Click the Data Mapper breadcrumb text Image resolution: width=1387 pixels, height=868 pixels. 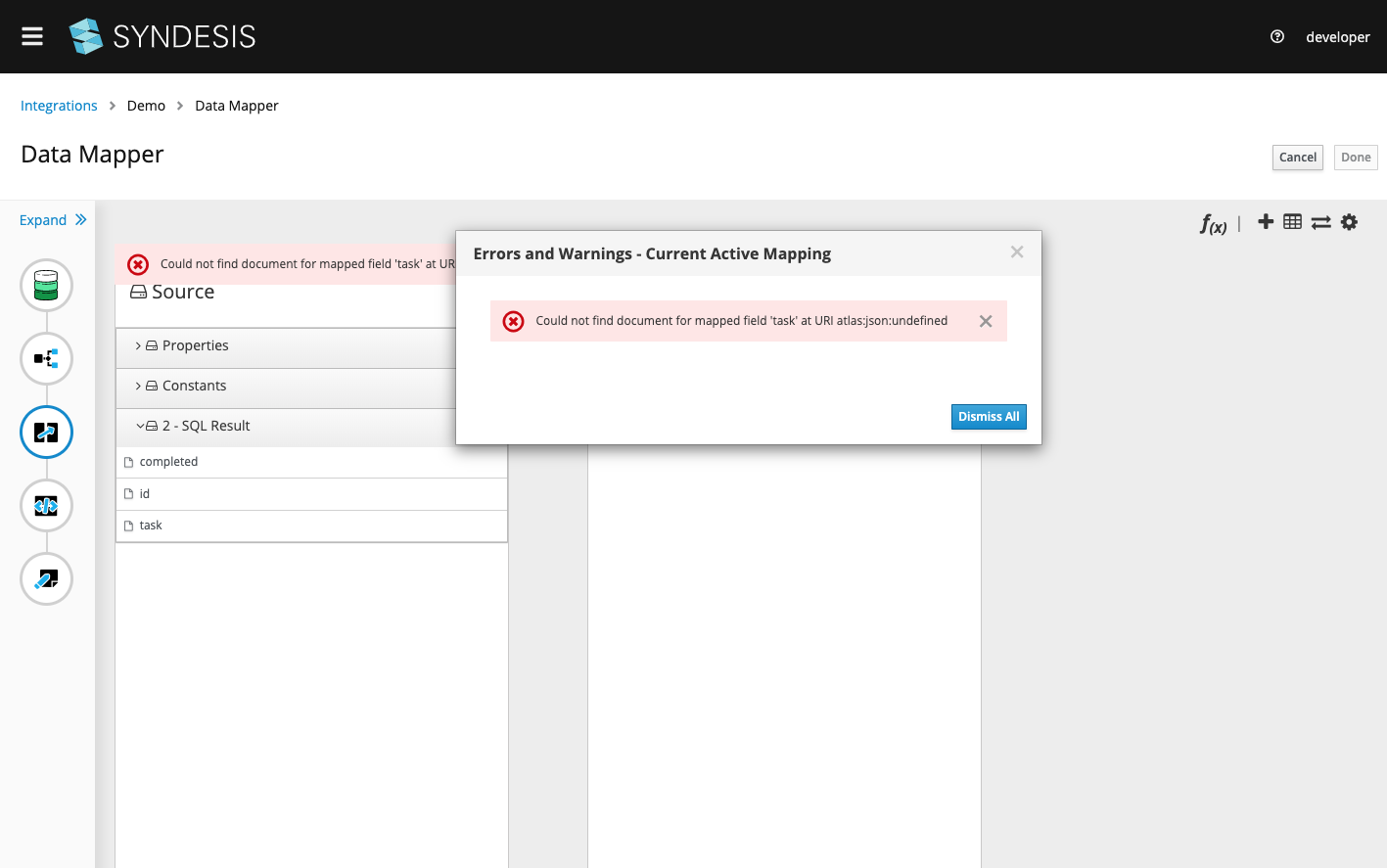coord(237,106)
